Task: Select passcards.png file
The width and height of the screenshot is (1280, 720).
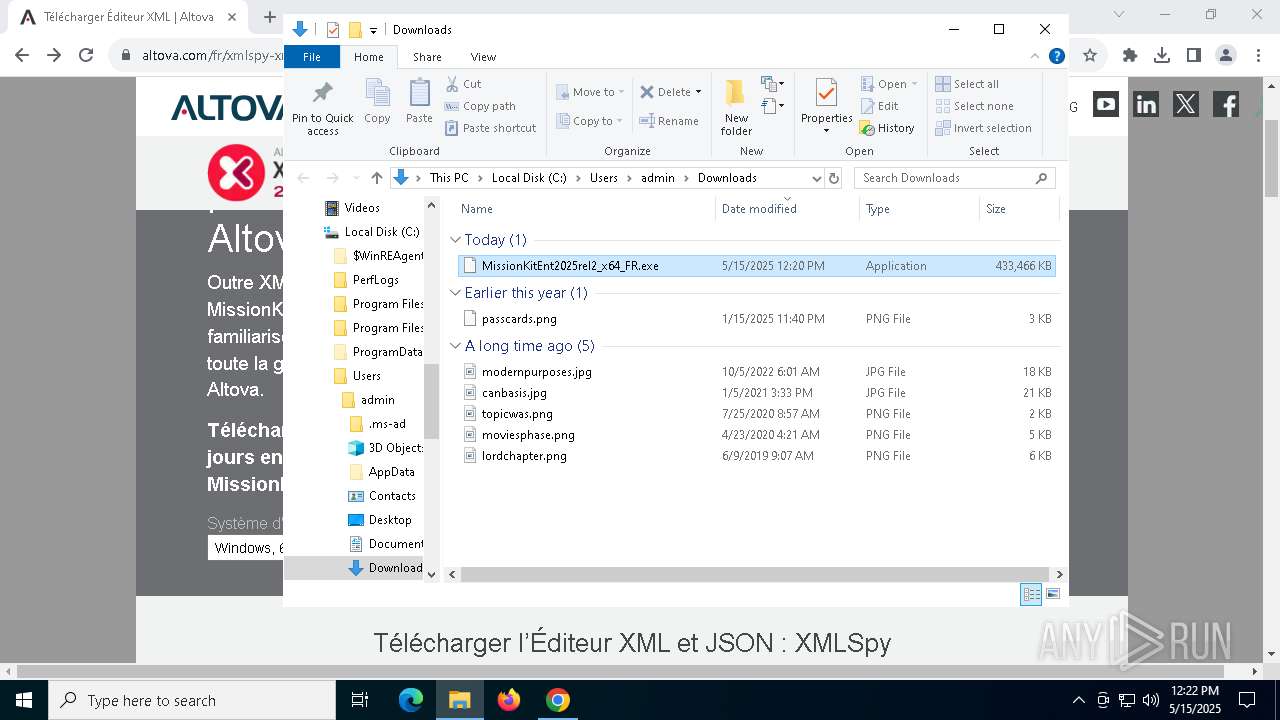Action: [x=757, y=319]
